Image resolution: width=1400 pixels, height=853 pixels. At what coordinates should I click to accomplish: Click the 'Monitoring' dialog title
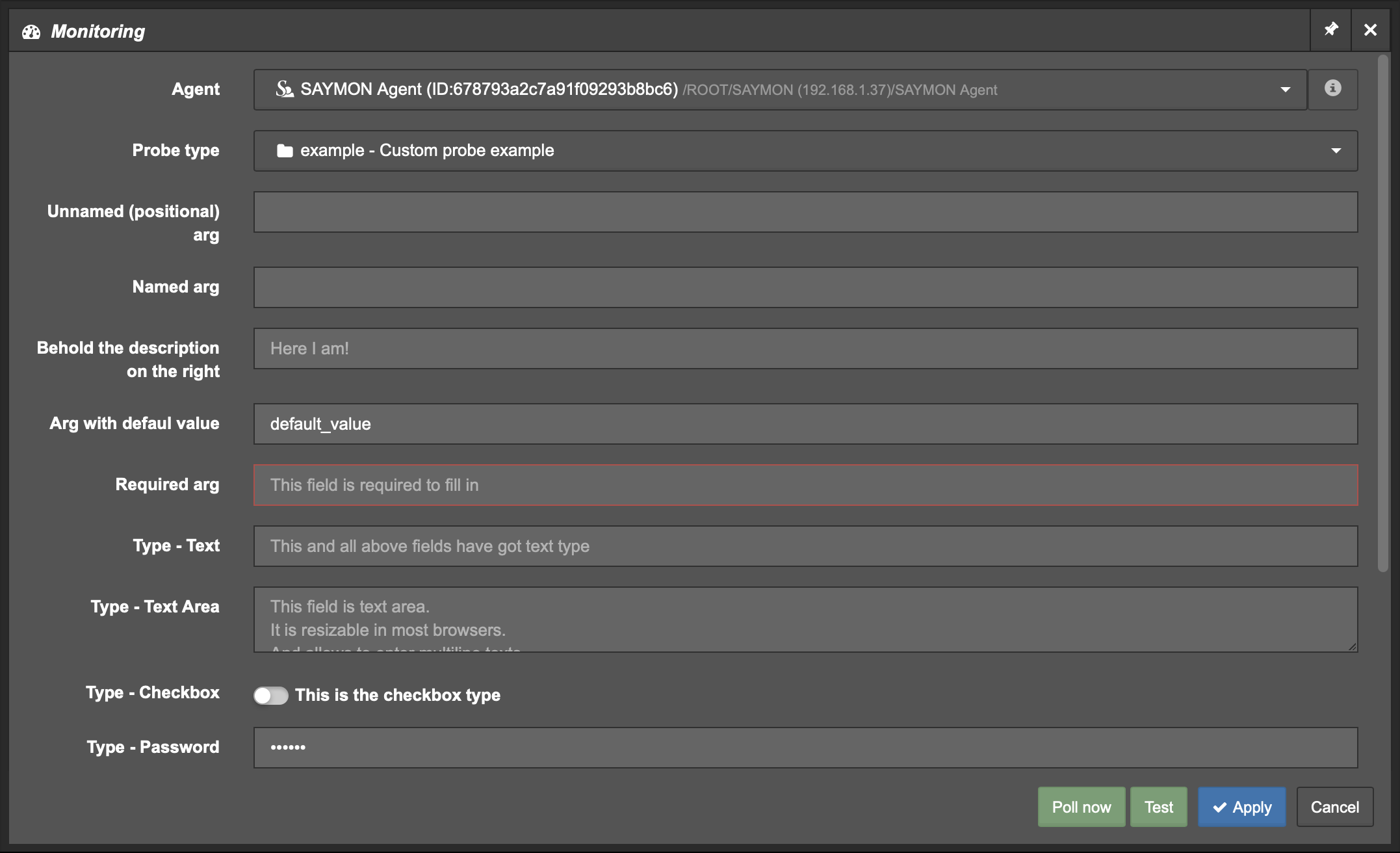[x=98, y=31]
